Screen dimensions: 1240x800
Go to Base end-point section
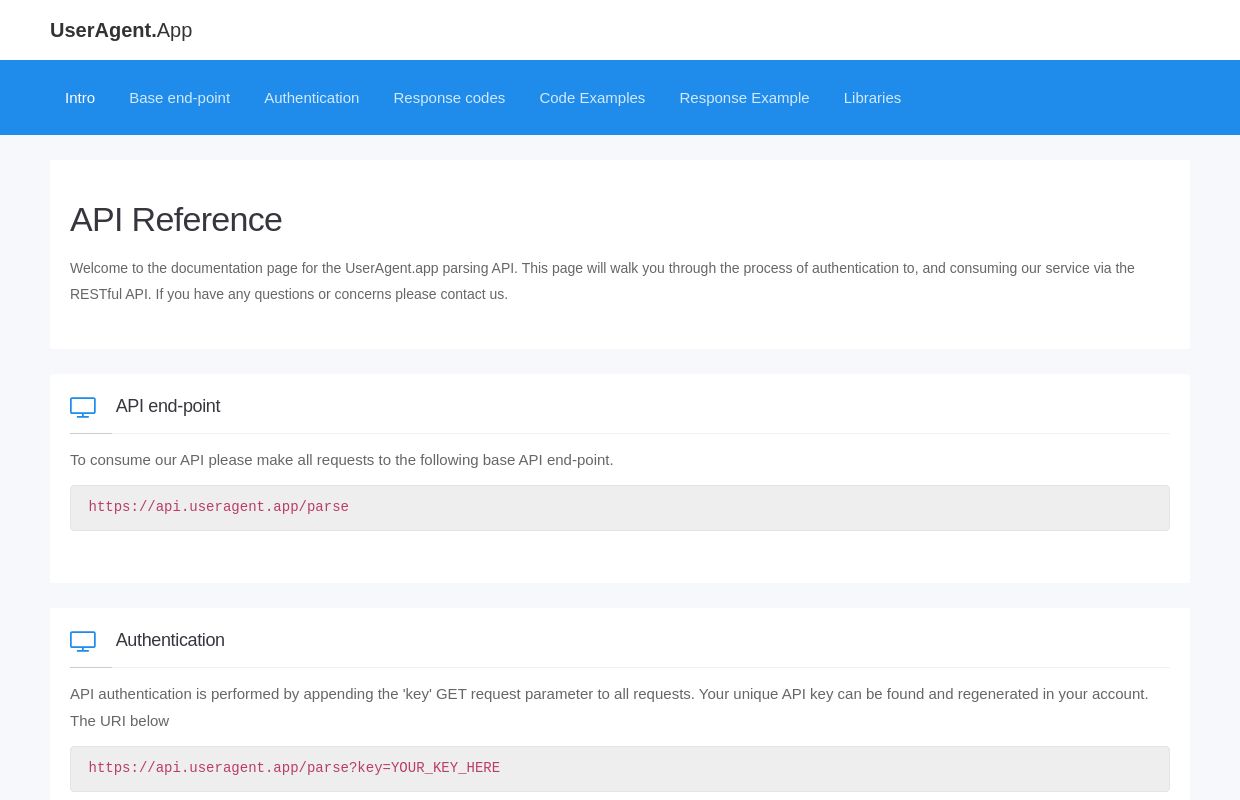click(179, 97)
